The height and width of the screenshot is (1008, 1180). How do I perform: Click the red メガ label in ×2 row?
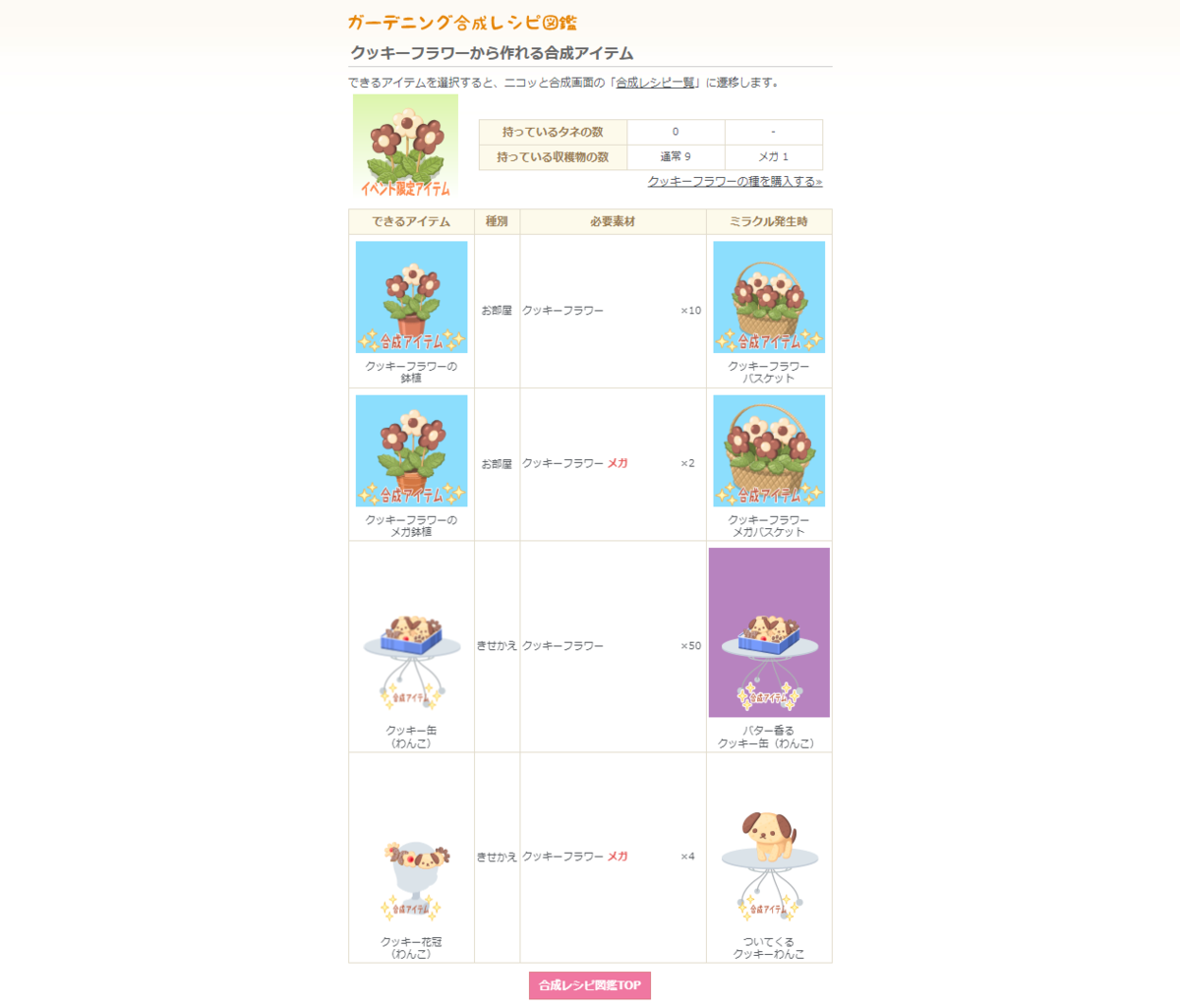(x=618, y=463)
